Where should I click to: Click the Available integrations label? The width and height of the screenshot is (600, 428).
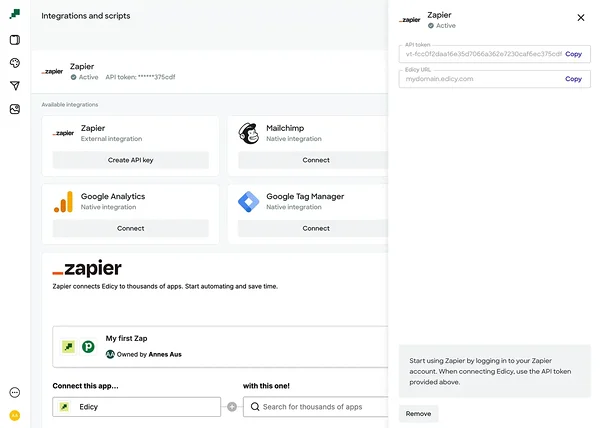pyautogui.click(x=70, y=104)
